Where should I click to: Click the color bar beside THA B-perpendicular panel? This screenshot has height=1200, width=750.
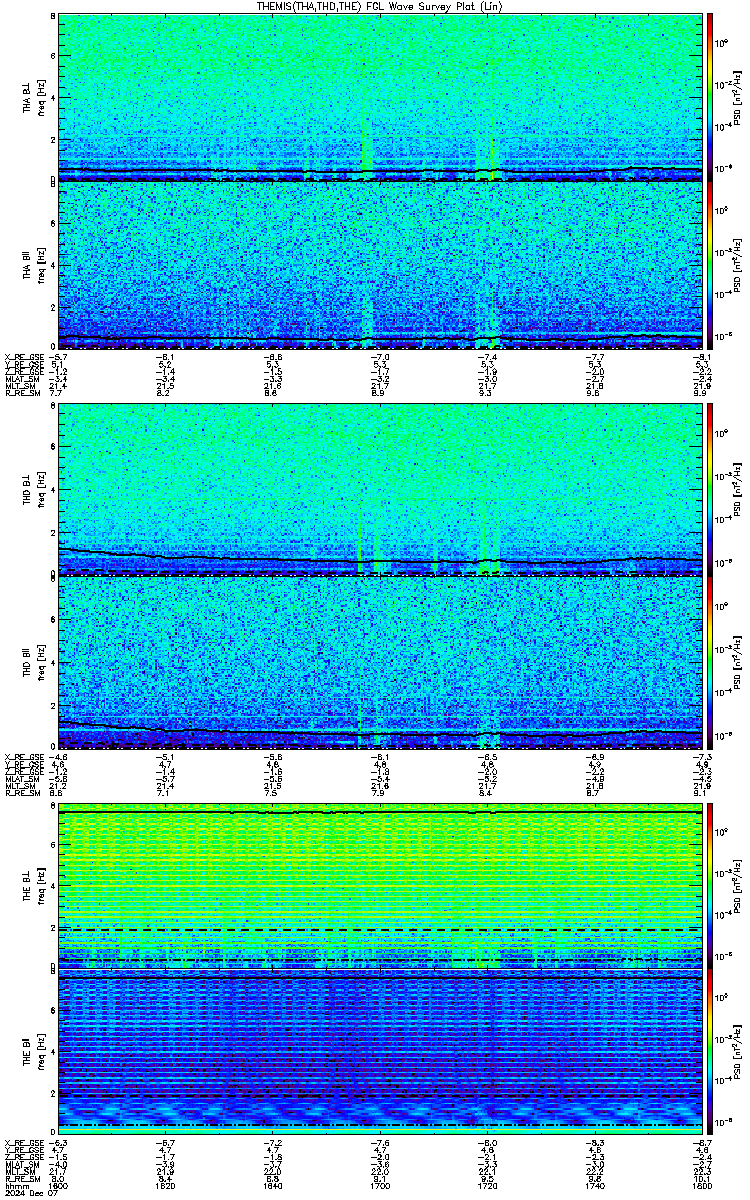(x=711, y=97)
